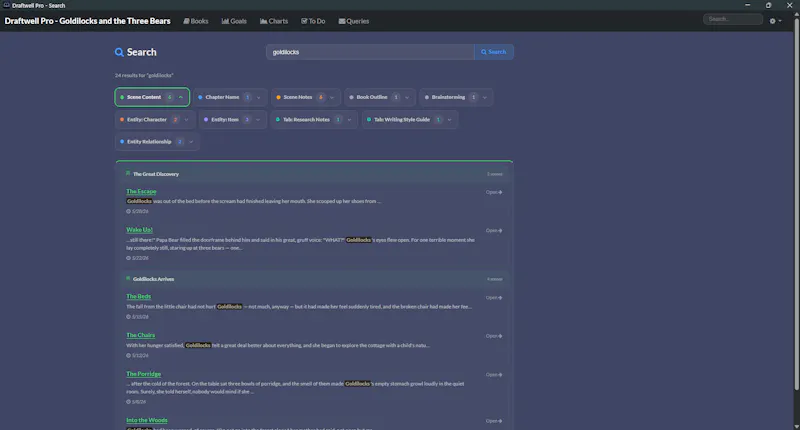Click The Great Discovery chapter heading

156,174
